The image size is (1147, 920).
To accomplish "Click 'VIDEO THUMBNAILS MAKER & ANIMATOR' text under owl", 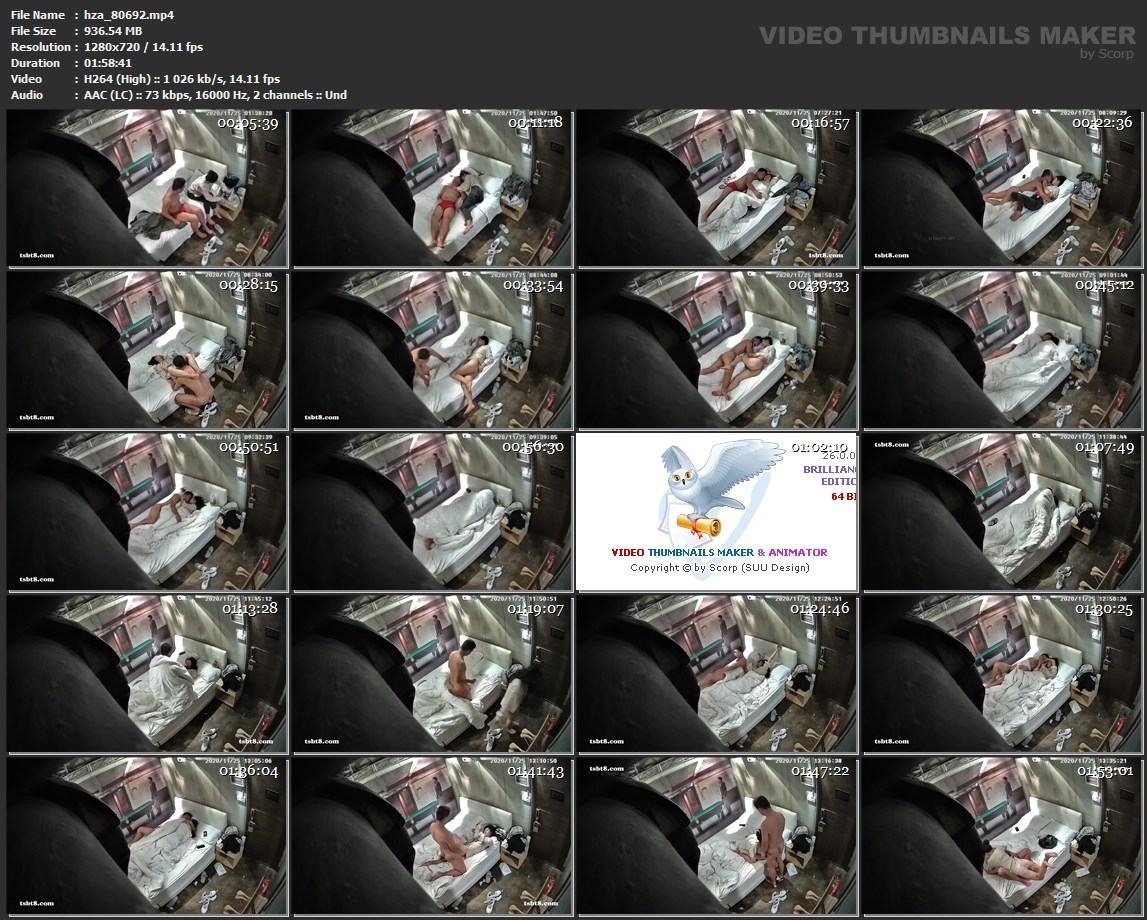I will [x=719, y=552].
